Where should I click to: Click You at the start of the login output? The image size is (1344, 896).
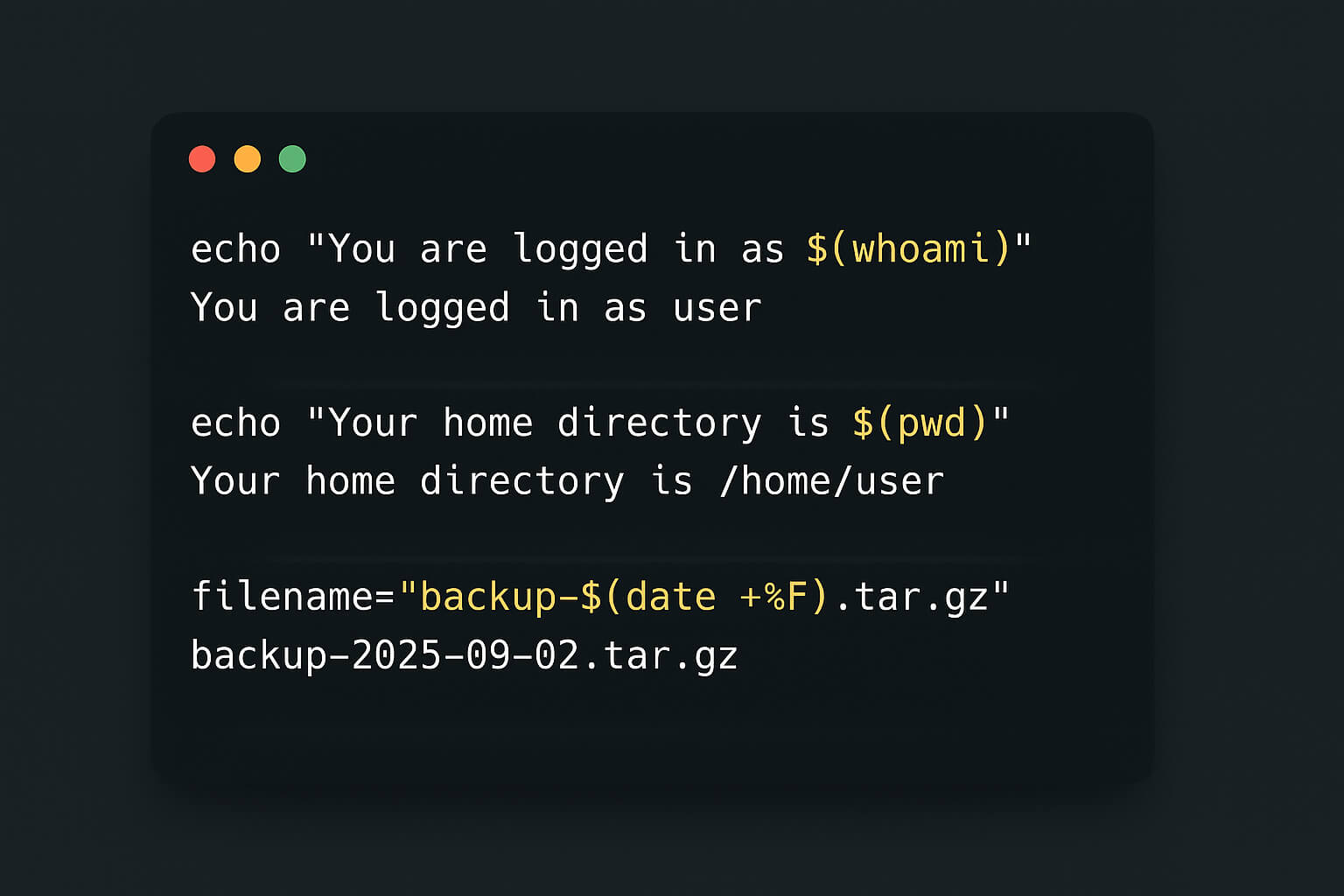[x=225, y=308]
